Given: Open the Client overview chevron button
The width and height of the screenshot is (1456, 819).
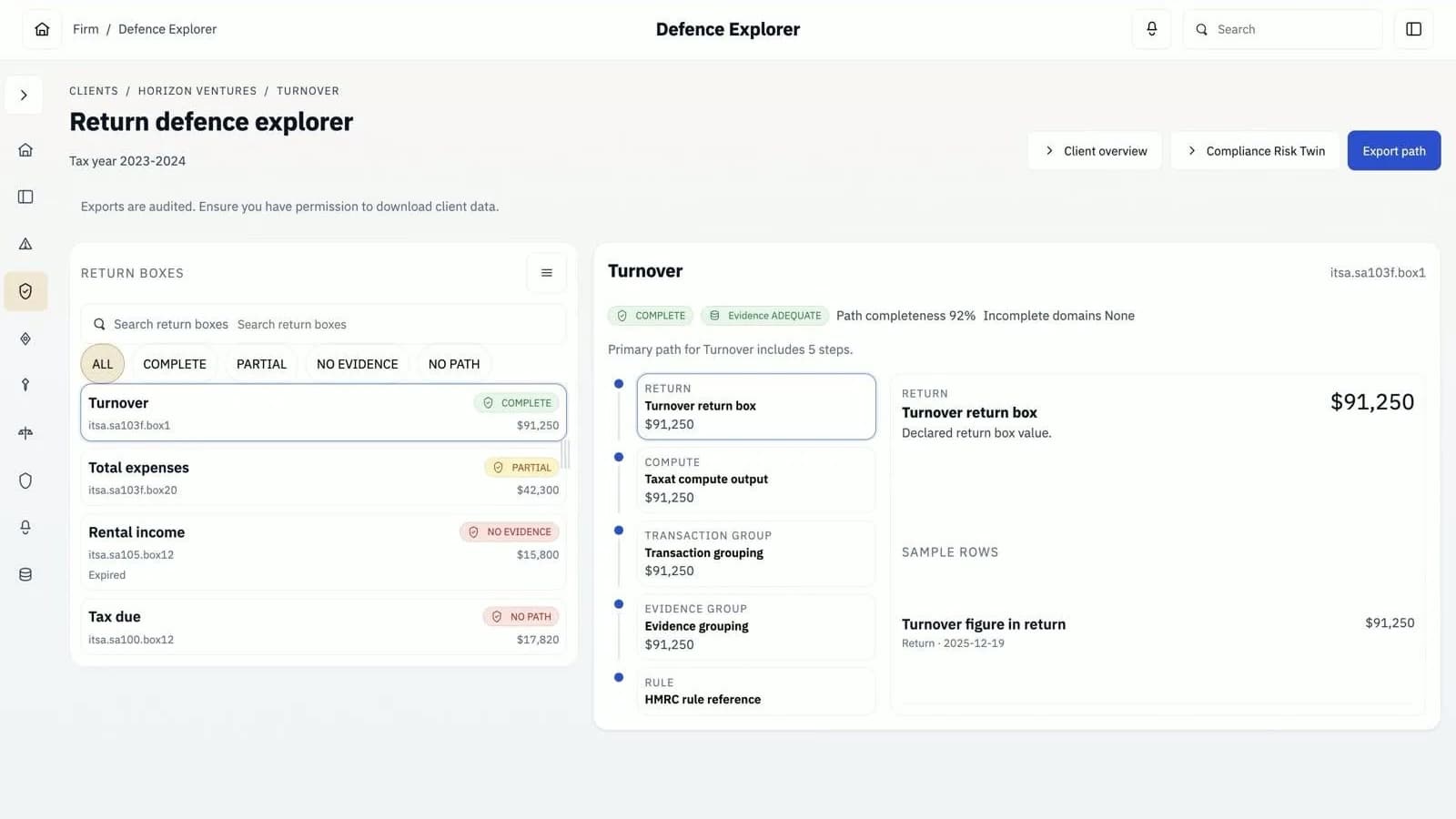Looking at the screenshot, I should click(x=1095, y=151).
